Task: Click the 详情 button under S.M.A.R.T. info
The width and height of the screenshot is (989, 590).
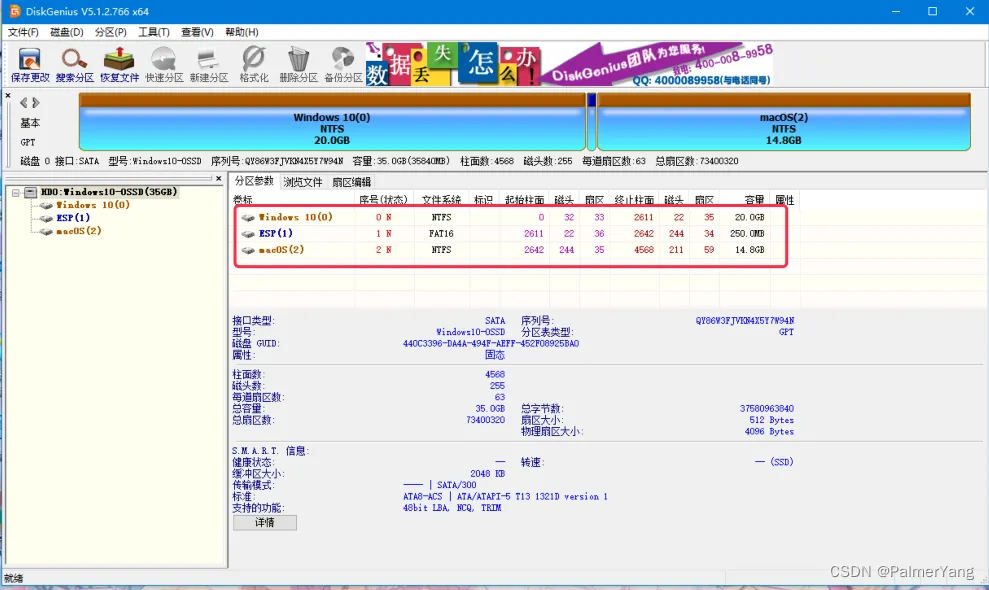Action: pyautogui.click(x=264, y=523)
